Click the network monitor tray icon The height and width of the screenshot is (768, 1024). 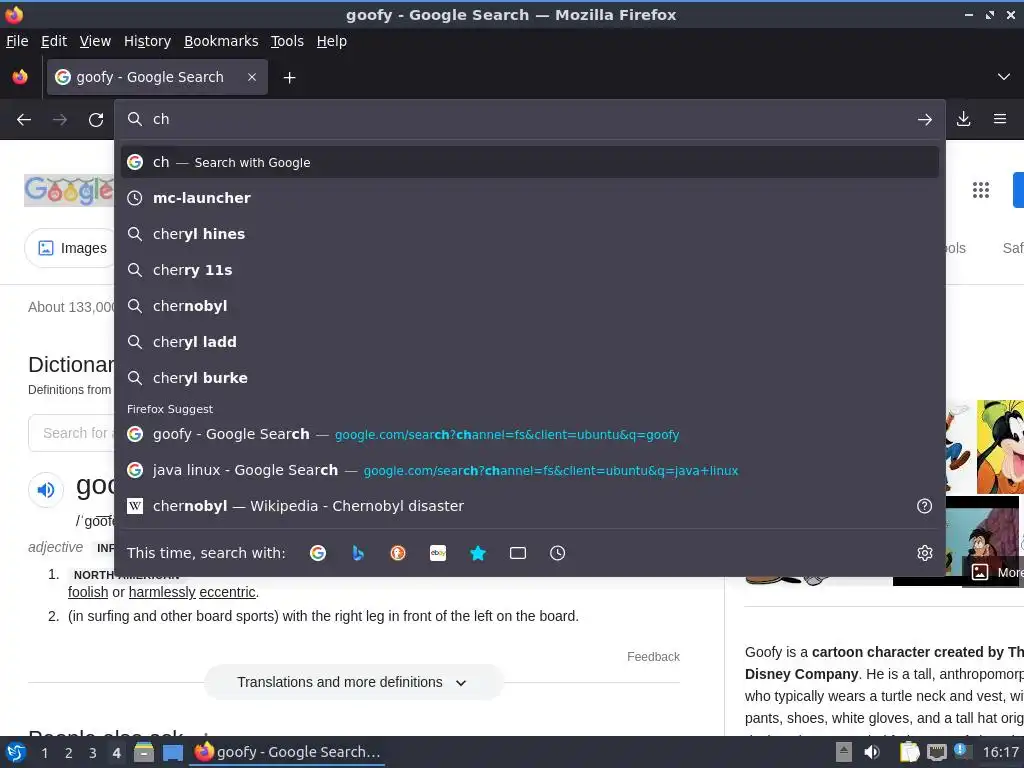(x=936, y=752)
